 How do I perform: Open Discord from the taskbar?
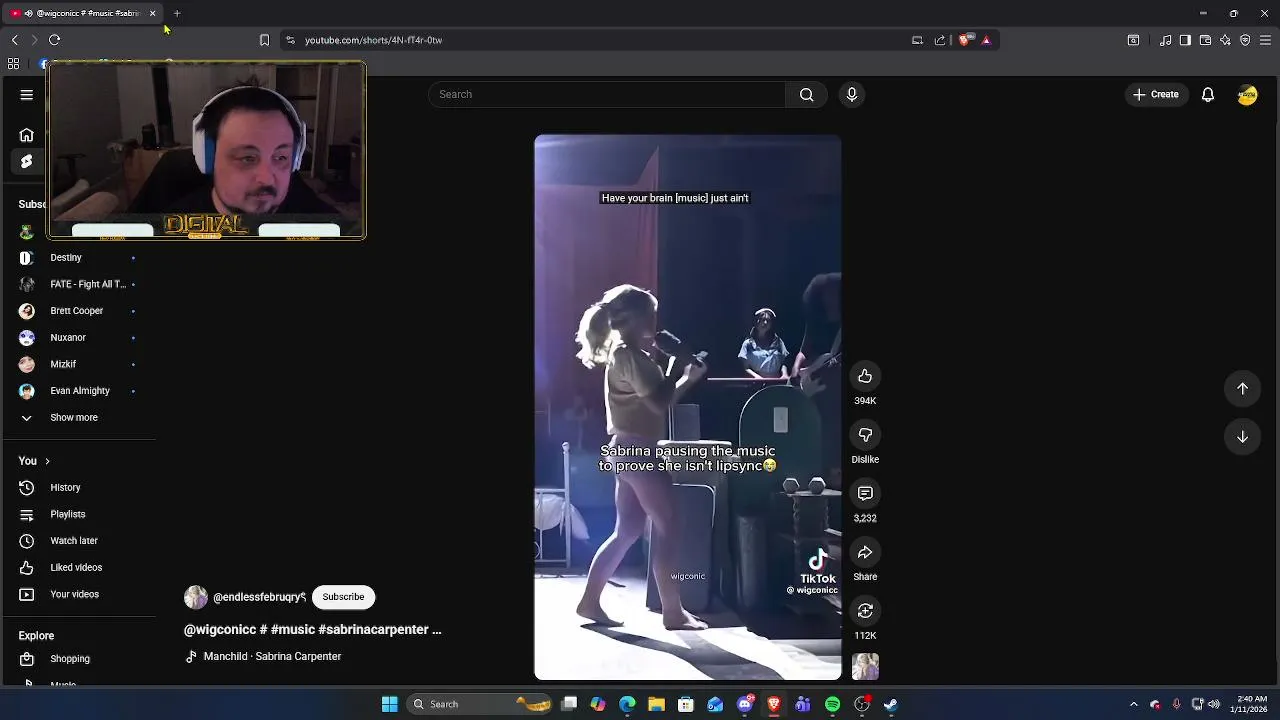(744, 704)
